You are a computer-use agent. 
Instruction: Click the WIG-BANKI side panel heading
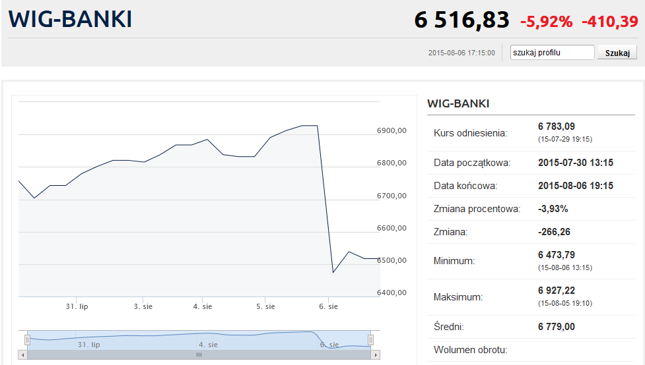point(458,103)
